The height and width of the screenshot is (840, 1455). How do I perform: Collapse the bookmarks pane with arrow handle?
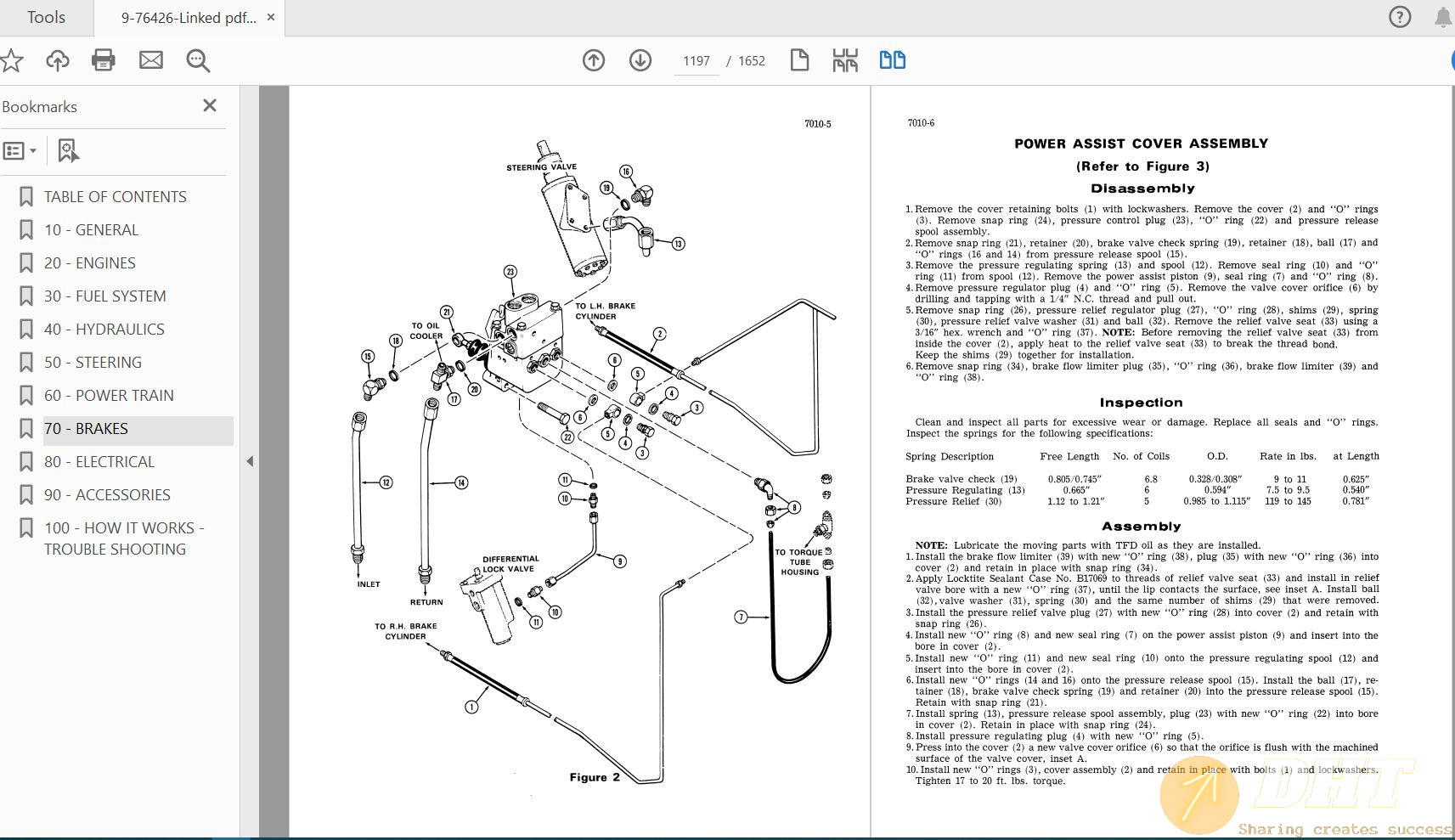coord(250,461)
